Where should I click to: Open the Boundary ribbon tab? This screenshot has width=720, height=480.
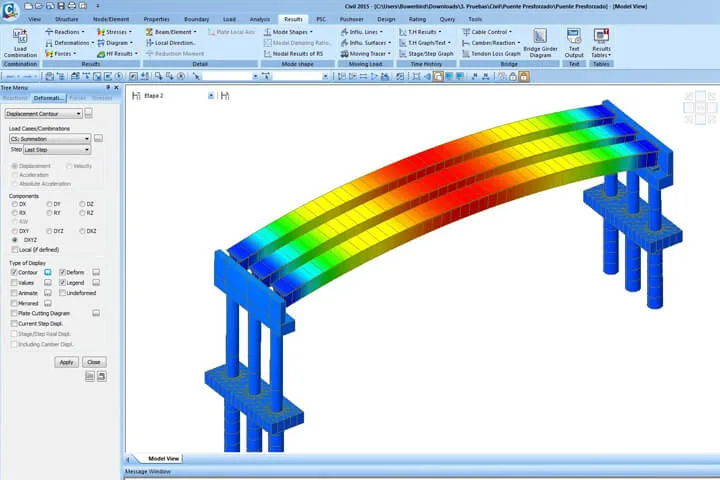pyautogui.click(x=197, y=19)
